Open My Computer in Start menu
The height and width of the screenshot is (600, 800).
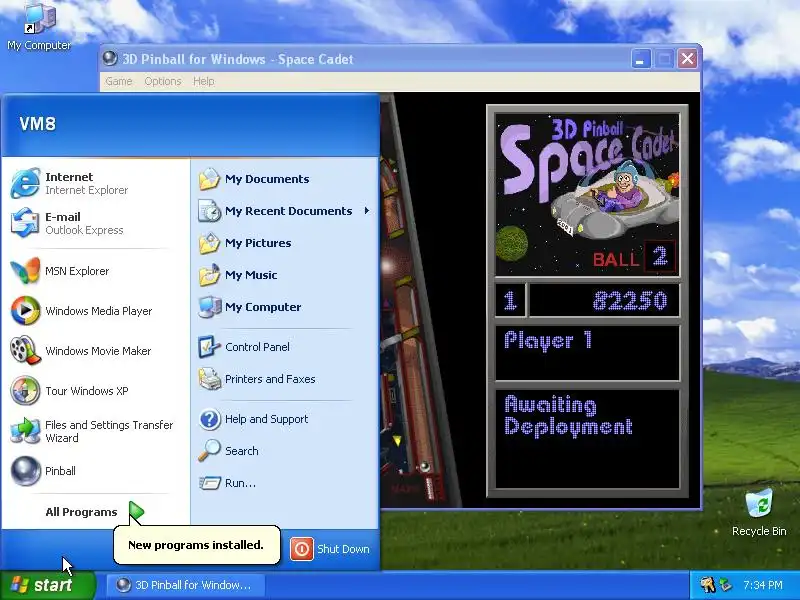pyautogui.click(x=285, y=307)
